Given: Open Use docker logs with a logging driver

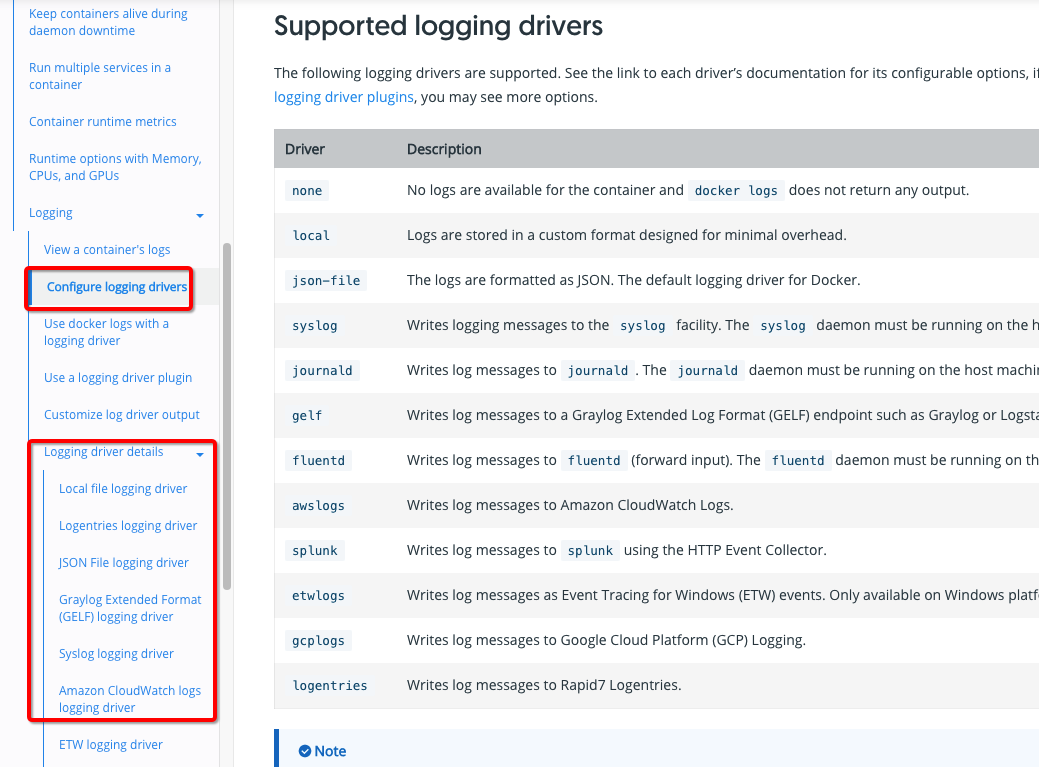Looking at the screenshot, I should point(105,332).
